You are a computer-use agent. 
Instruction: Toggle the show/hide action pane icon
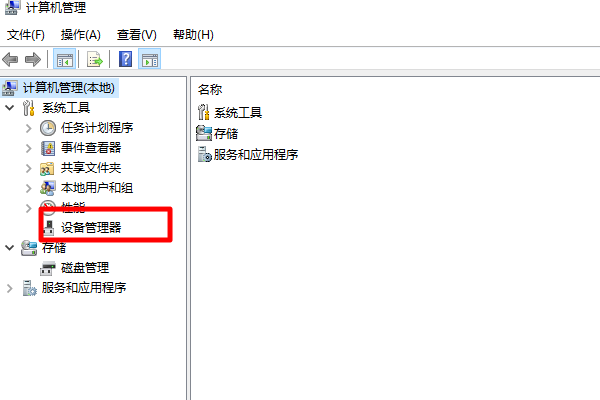tap(150, 59)
